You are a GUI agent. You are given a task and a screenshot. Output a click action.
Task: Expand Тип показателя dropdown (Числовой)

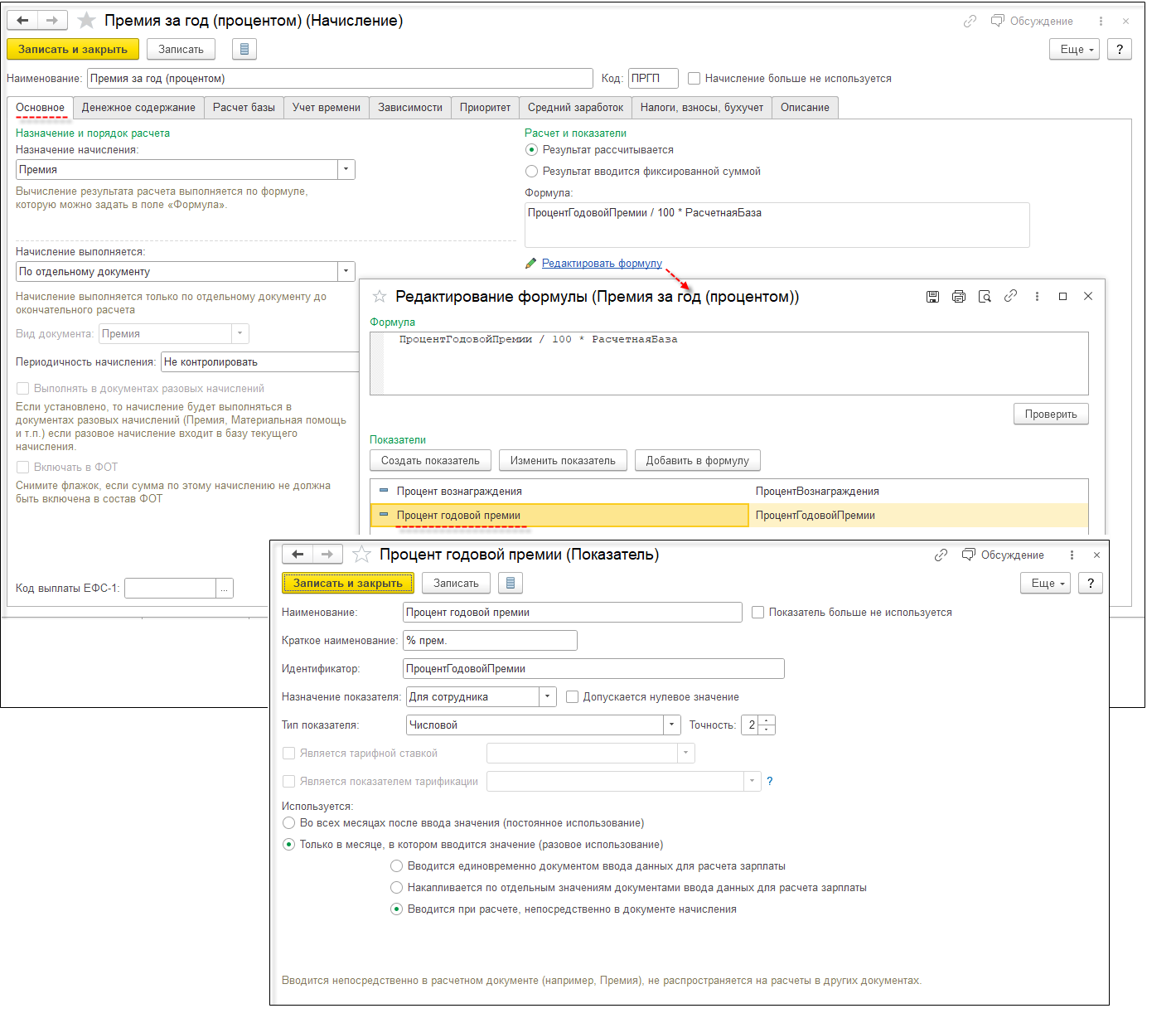[x=672, y=725]
